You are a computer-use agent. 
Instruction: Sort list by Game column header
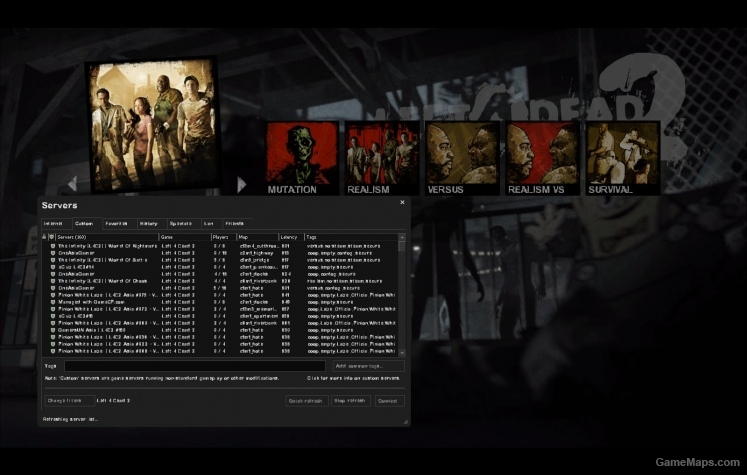[x=185, y=237]
